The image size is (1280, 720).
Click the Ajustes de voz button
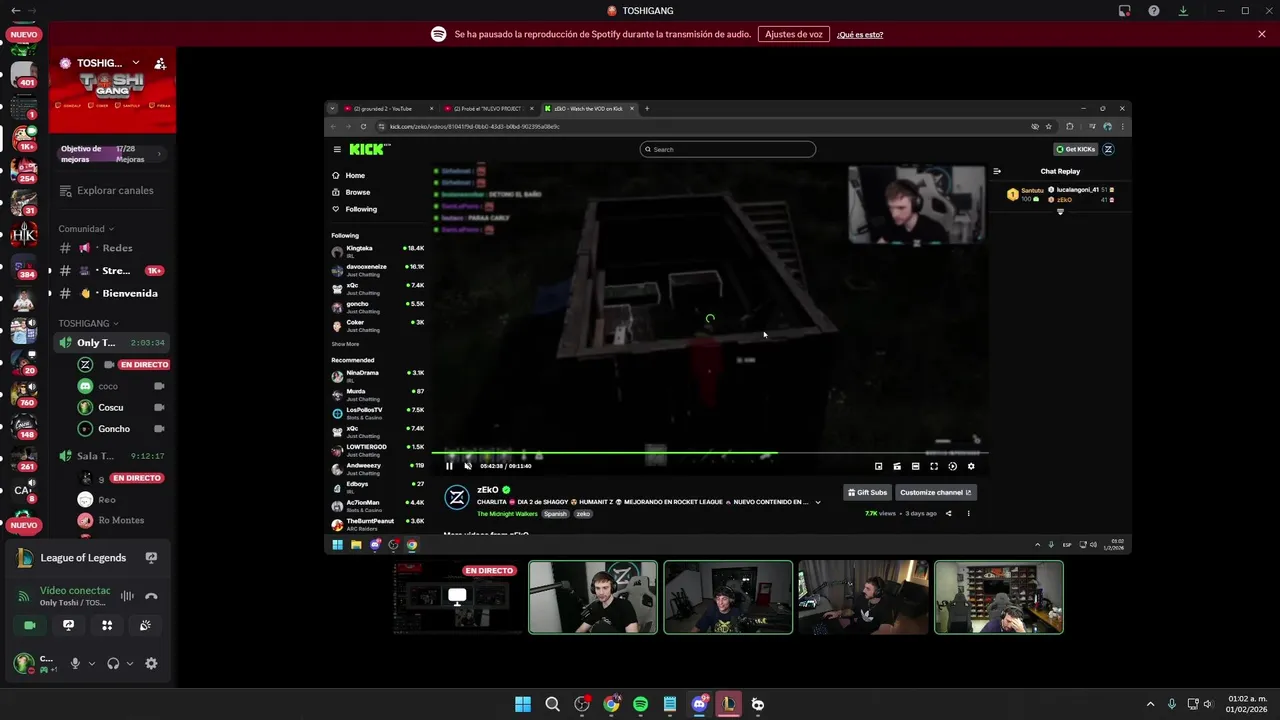(794, 34)
